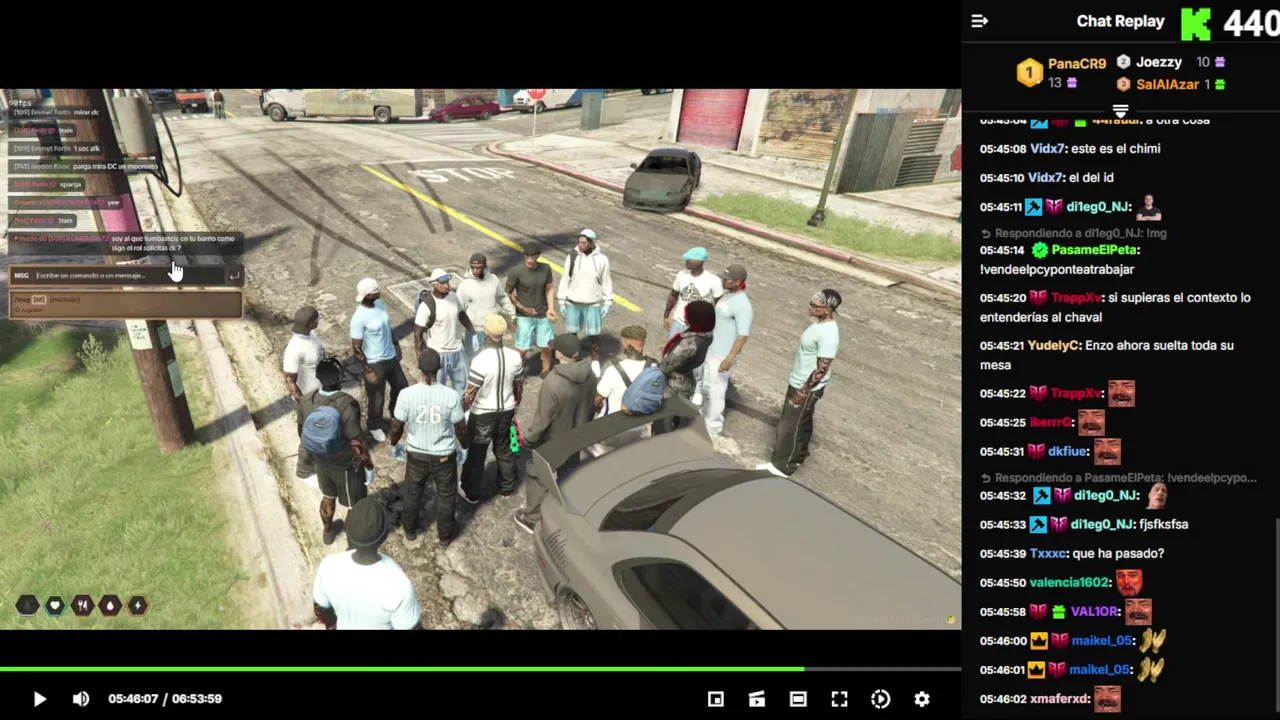Click the create clip icon
The image size is (1280, 720).
click(757, 699)
